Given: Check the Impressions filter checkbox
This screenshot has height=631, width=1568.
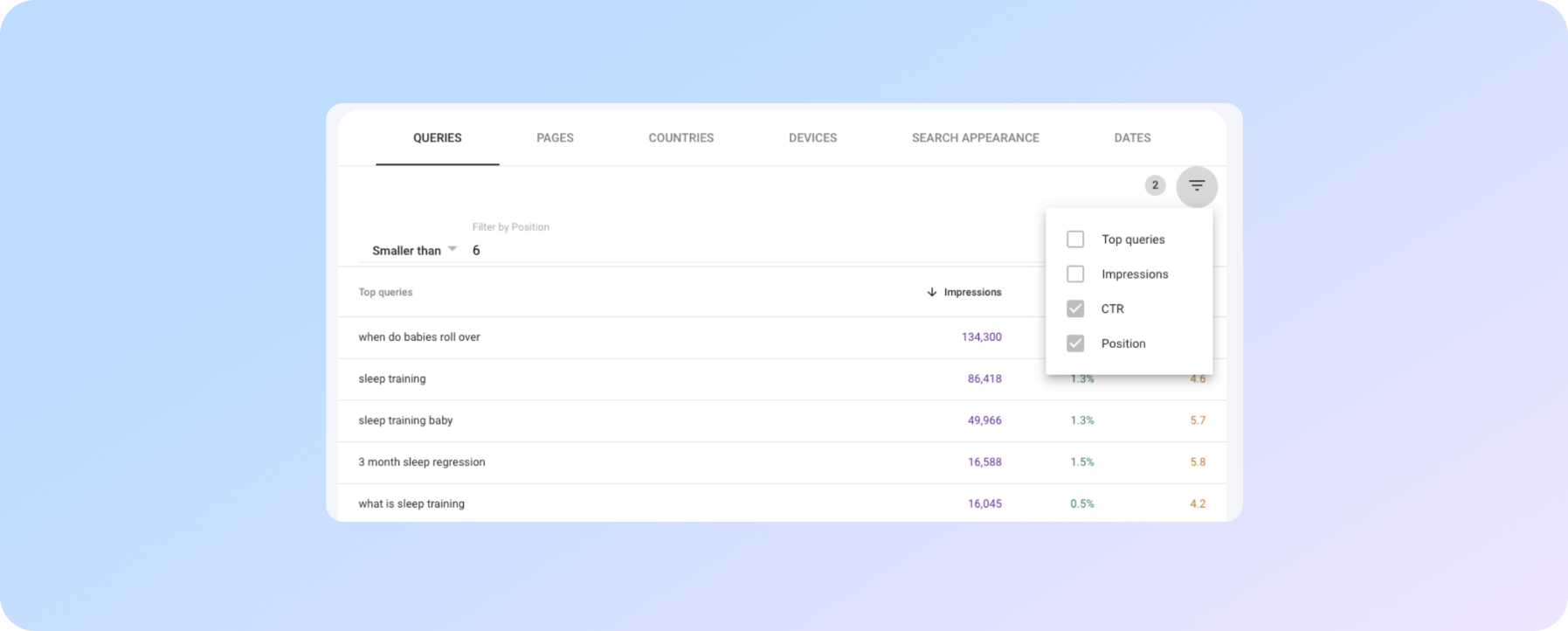Looking at the screenshot, I should pyautogui.click(x=1075, y=274).
